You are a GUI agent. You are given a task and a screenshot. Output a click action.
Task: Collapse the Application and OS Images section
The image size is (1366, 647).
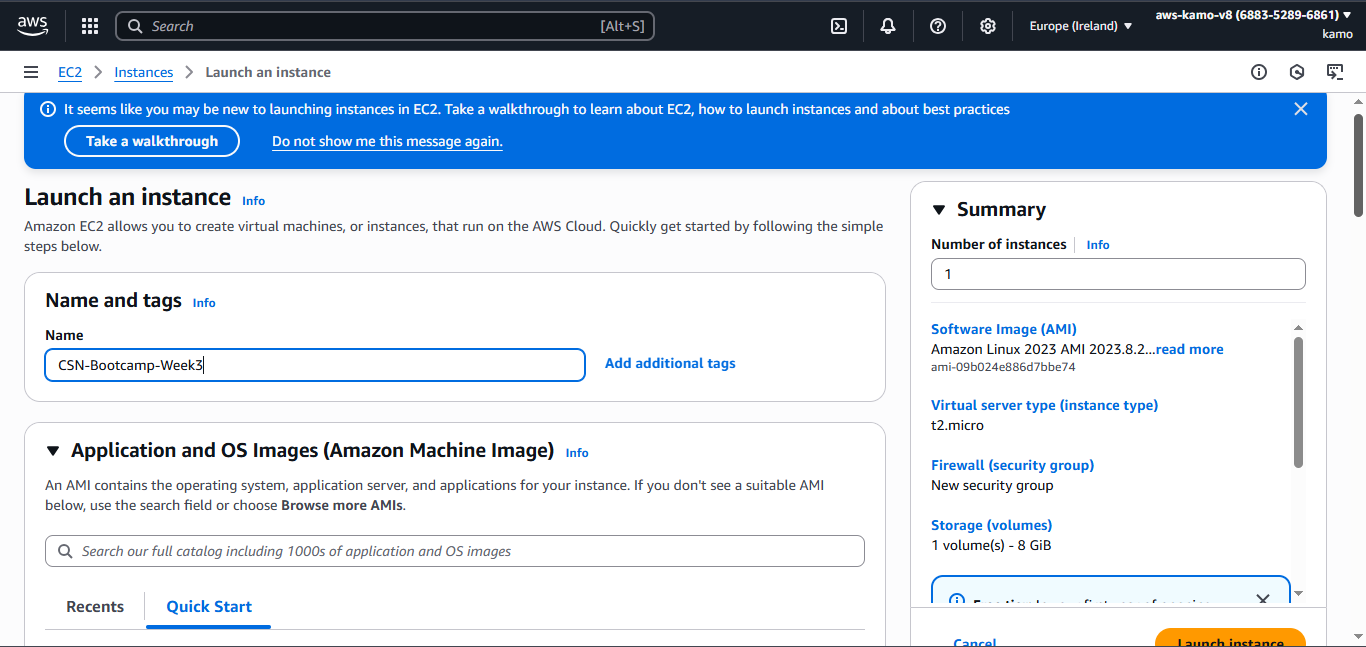[x=53, y=450]
